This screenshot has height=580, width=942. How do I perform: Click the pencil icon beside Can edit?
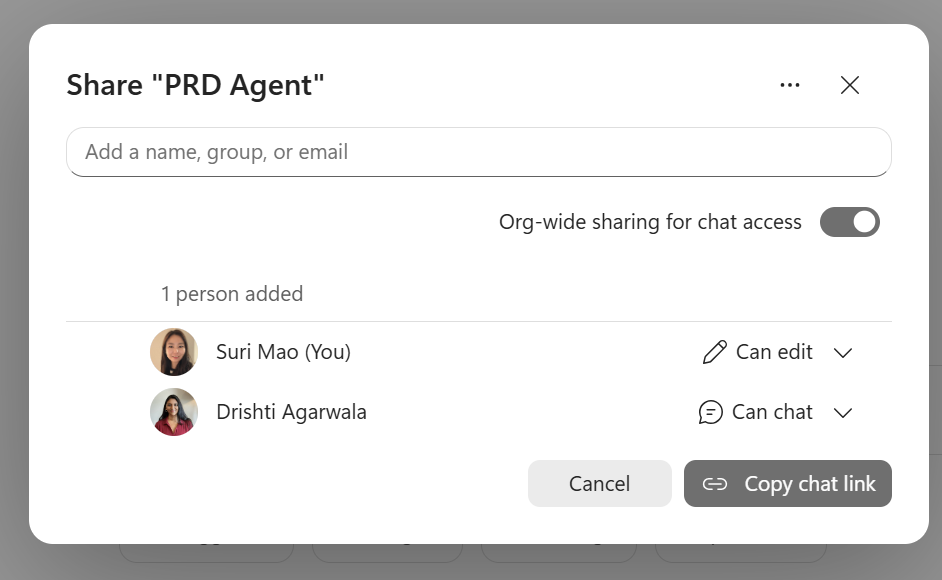pyautogui.click(x=714, y=352)
